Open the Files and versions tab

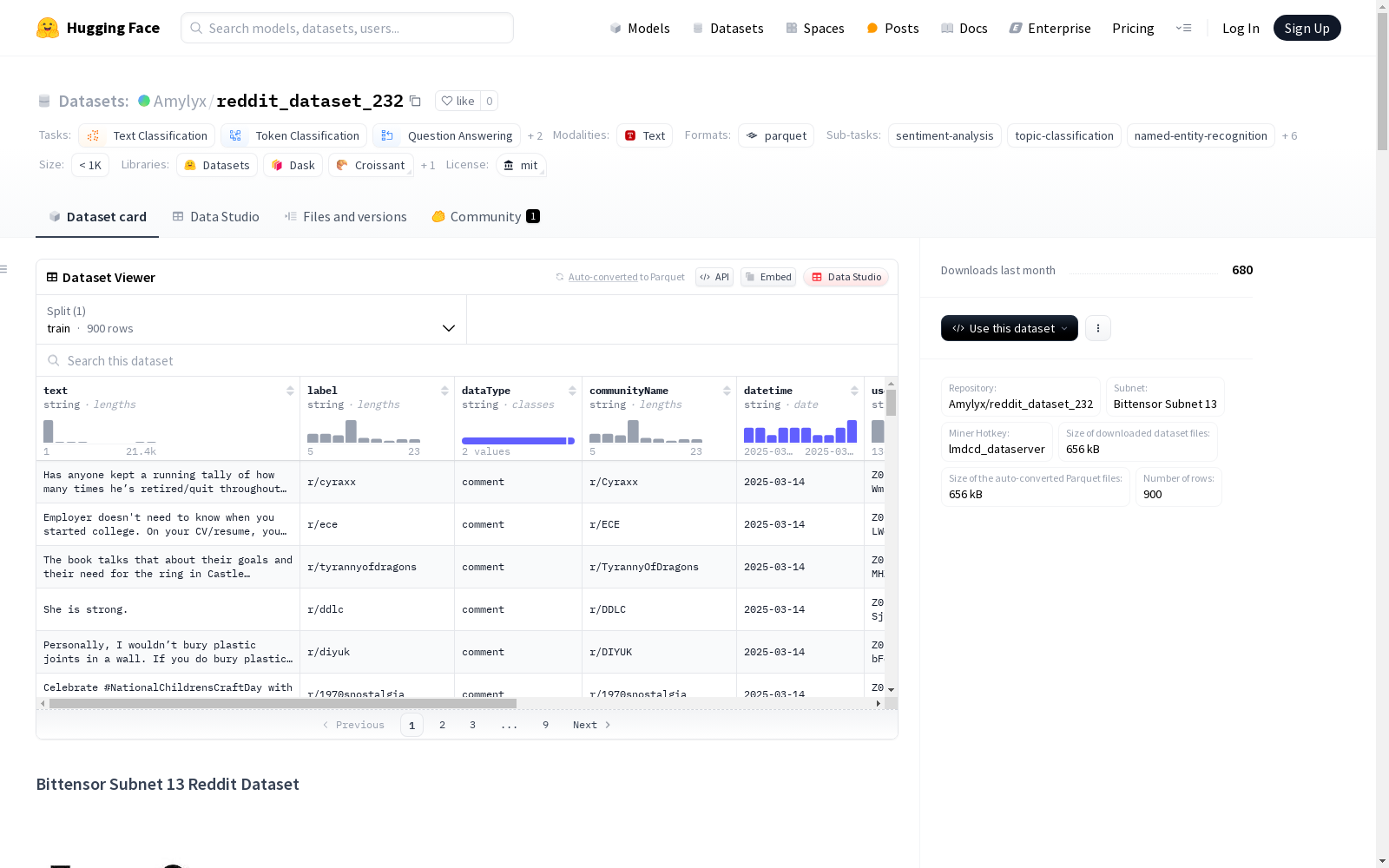click(x=346, y=217)
